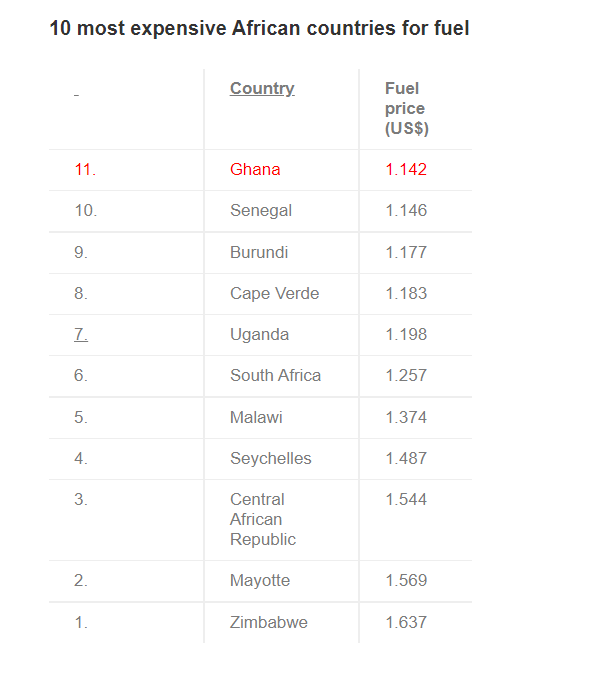This screenshot has height=696, width=607.
Task: Click the red rank number 11
Action: (85, 170)
